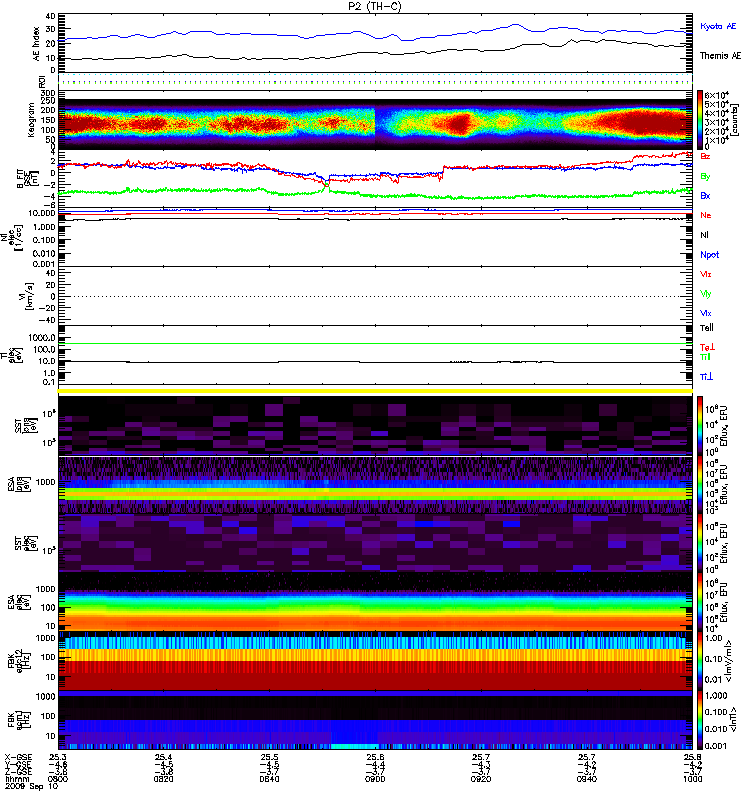Click the ESA elec axis label
This screenshot has width=750, height=800.
(20, 602)
